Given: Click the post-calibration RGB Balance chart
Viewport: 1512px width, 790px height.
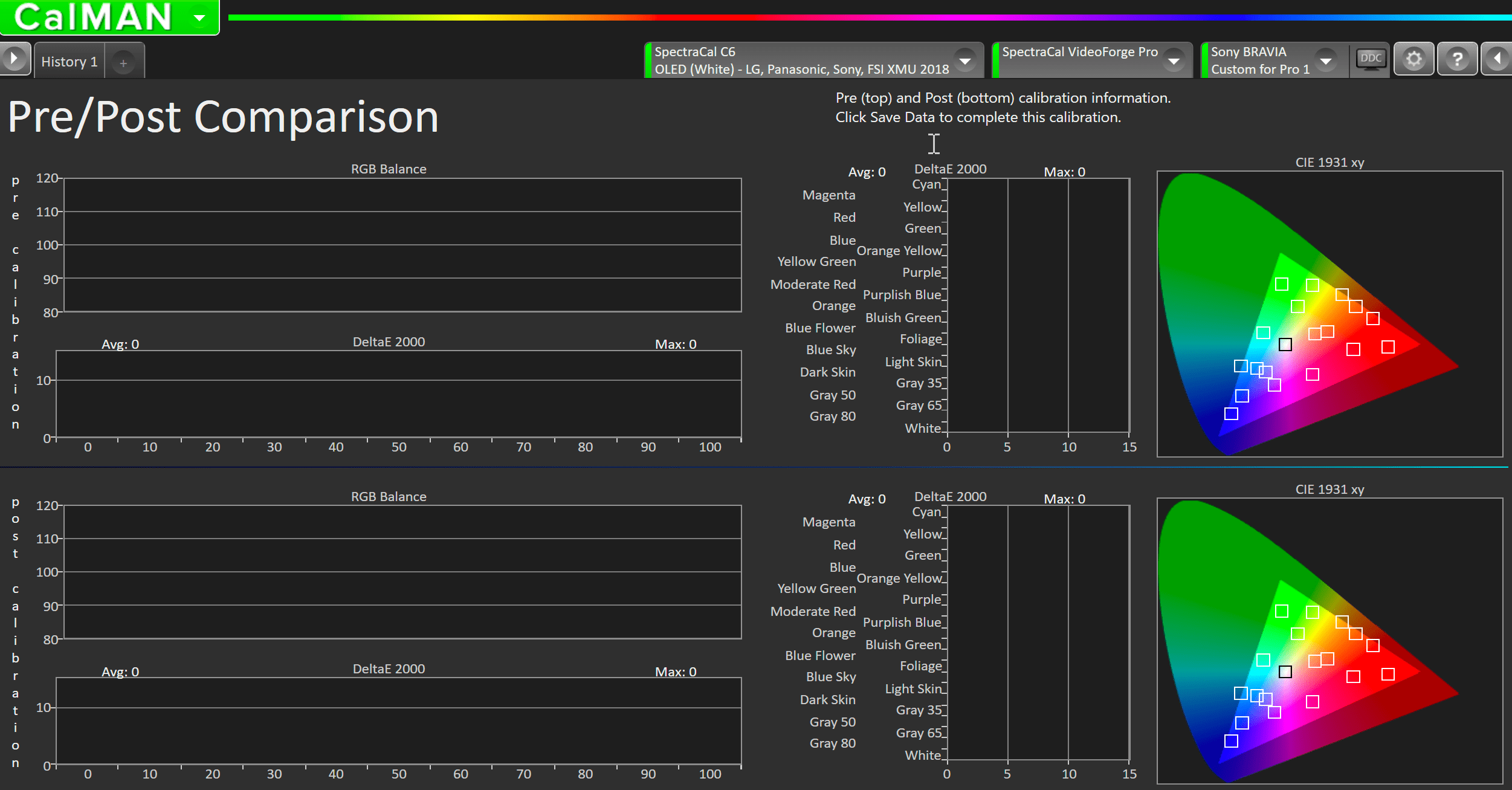Looking at the screenshot, I should point(402,572).
